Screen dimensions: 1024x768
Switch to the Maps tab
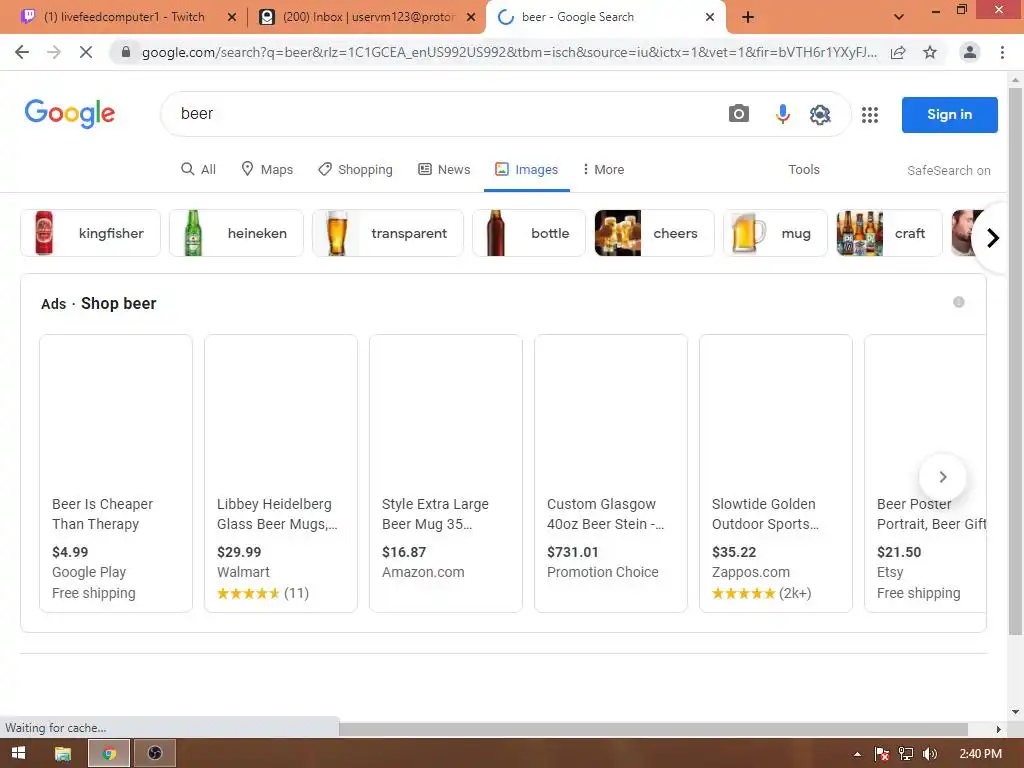(267, 169)
